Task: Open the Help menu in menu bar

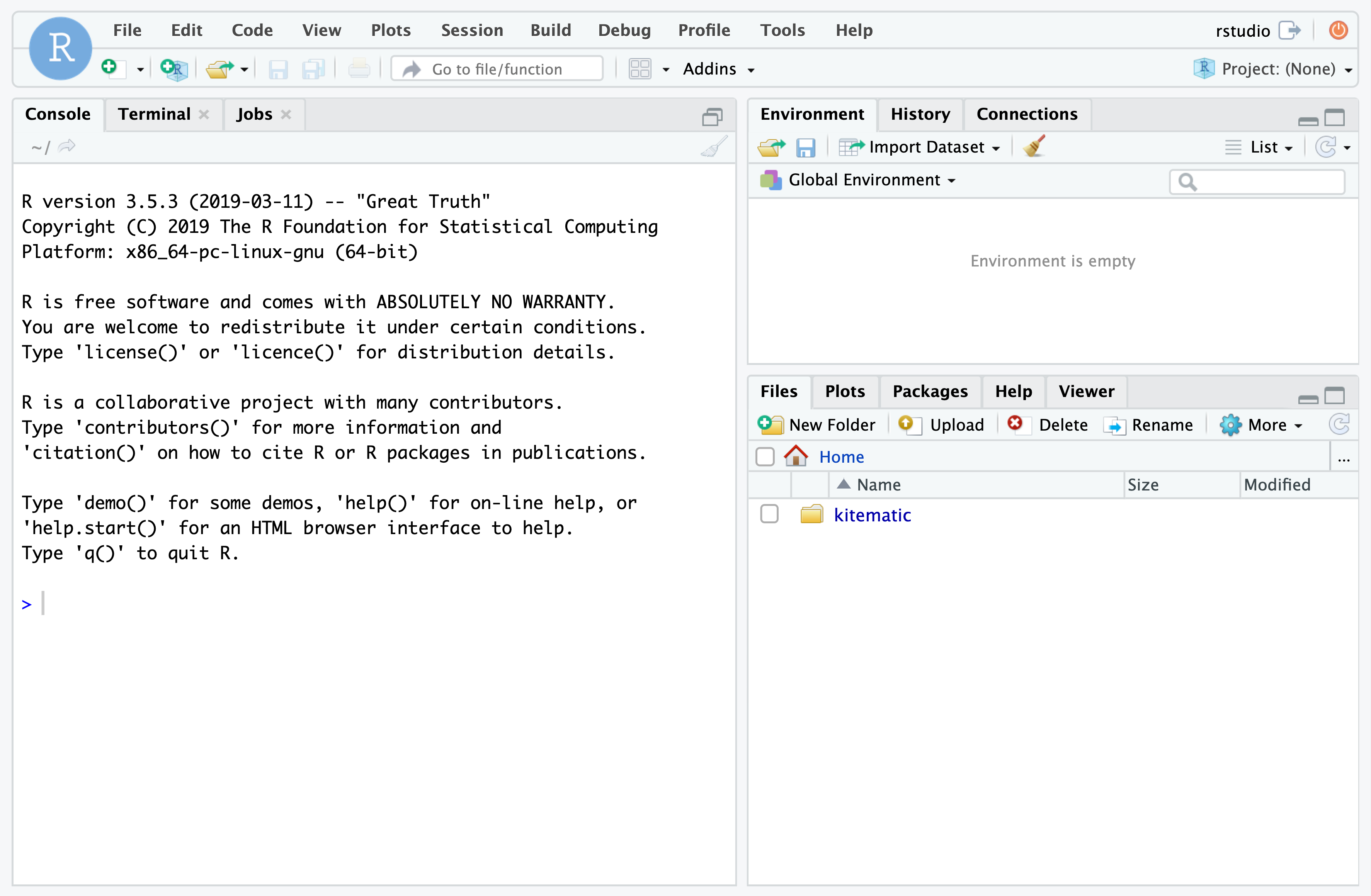Action: click(x=854, y=30)
